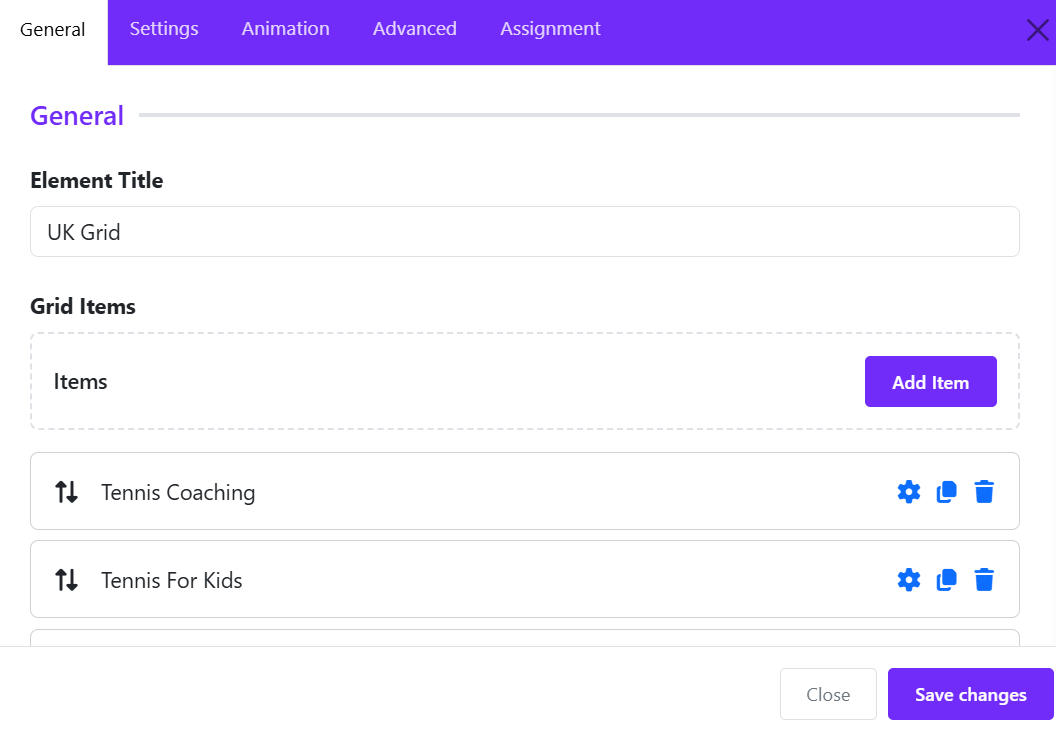Viewport: 1056px width, 737px height.
Task: Click the Grid Items label
Action: (83, 307)
